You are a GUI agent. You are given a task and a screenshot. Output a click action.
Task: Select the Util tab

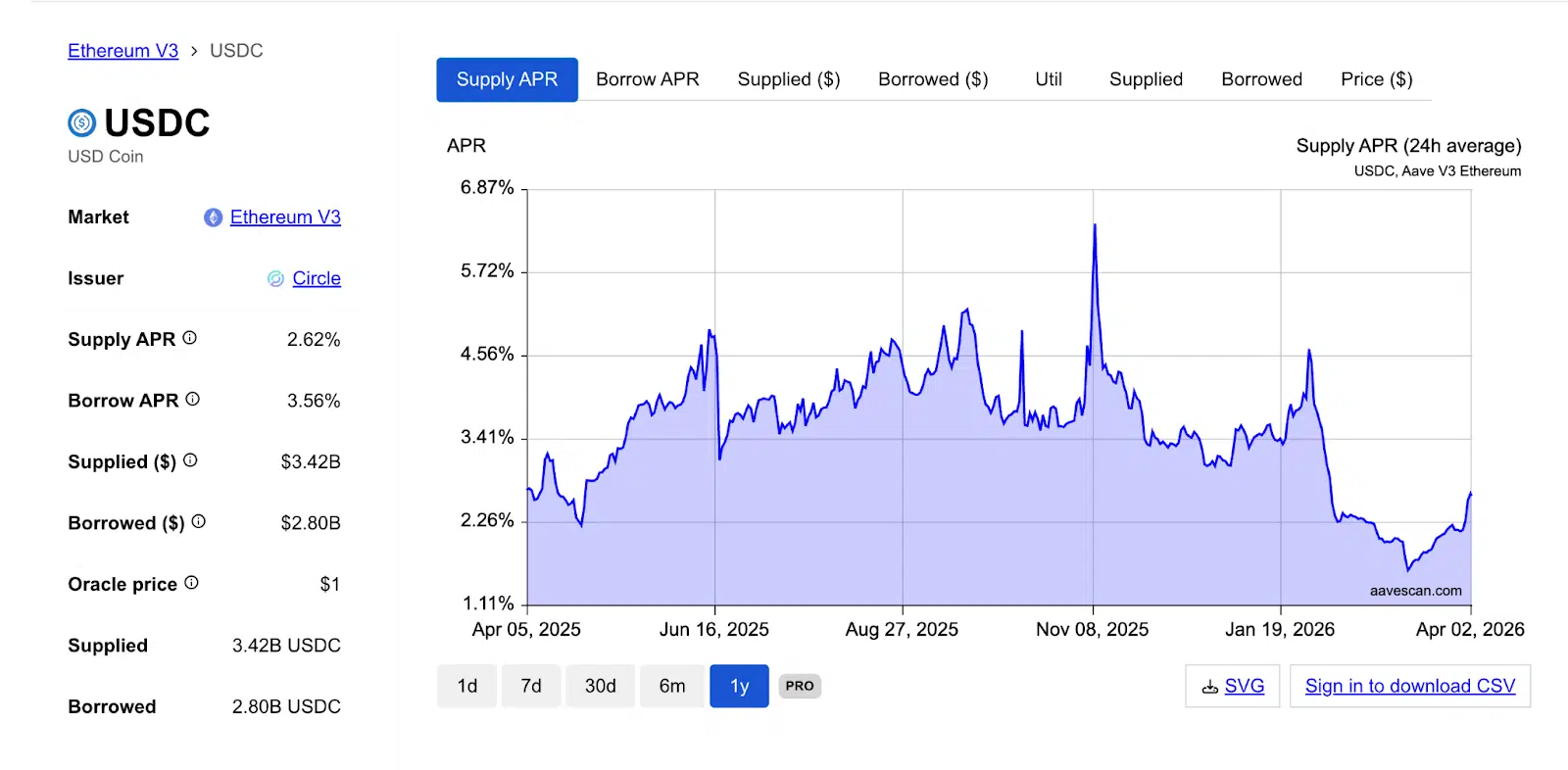point(1049,79)
